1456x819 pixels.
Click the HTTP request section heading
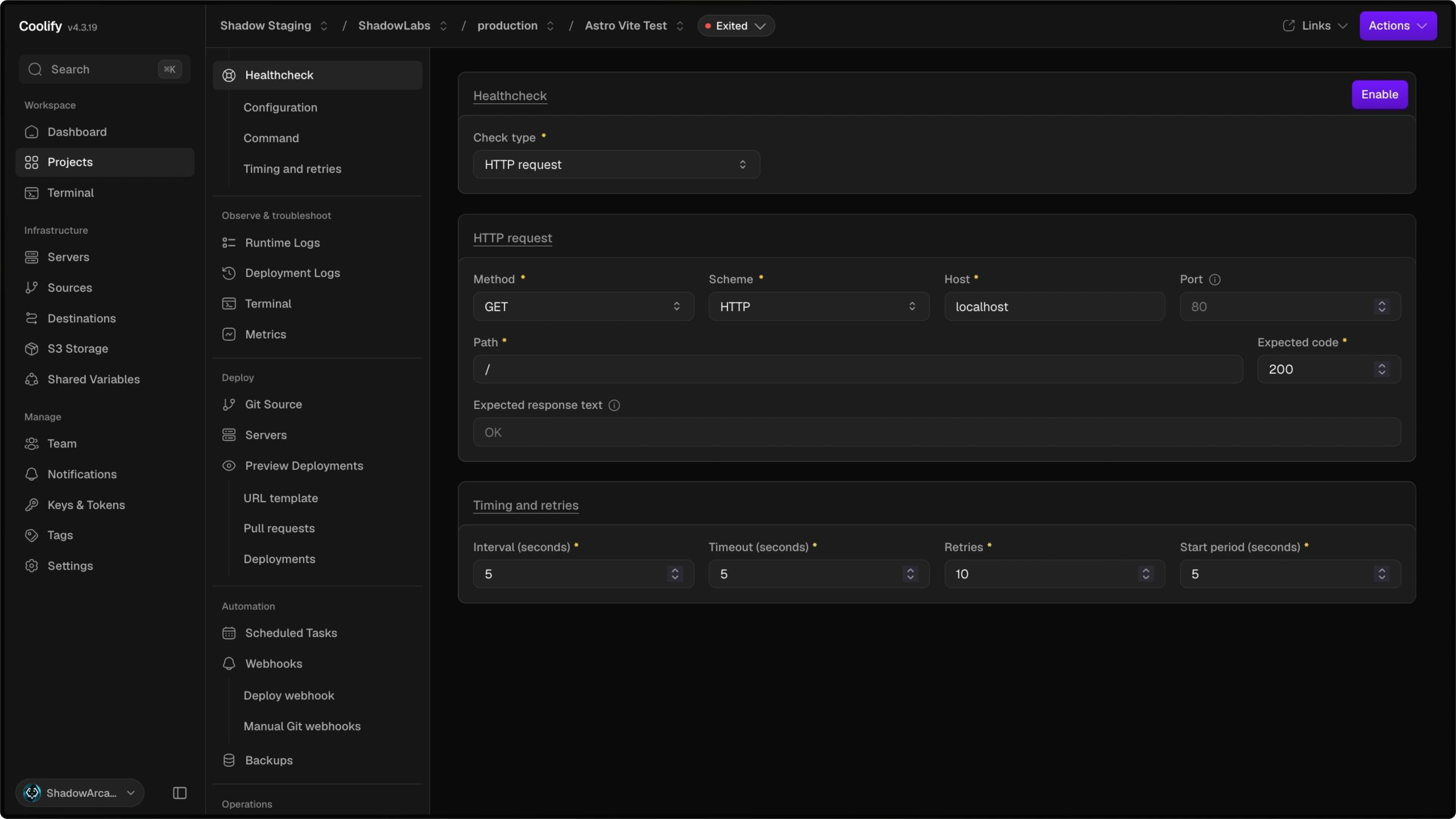[x=513, y=238]
